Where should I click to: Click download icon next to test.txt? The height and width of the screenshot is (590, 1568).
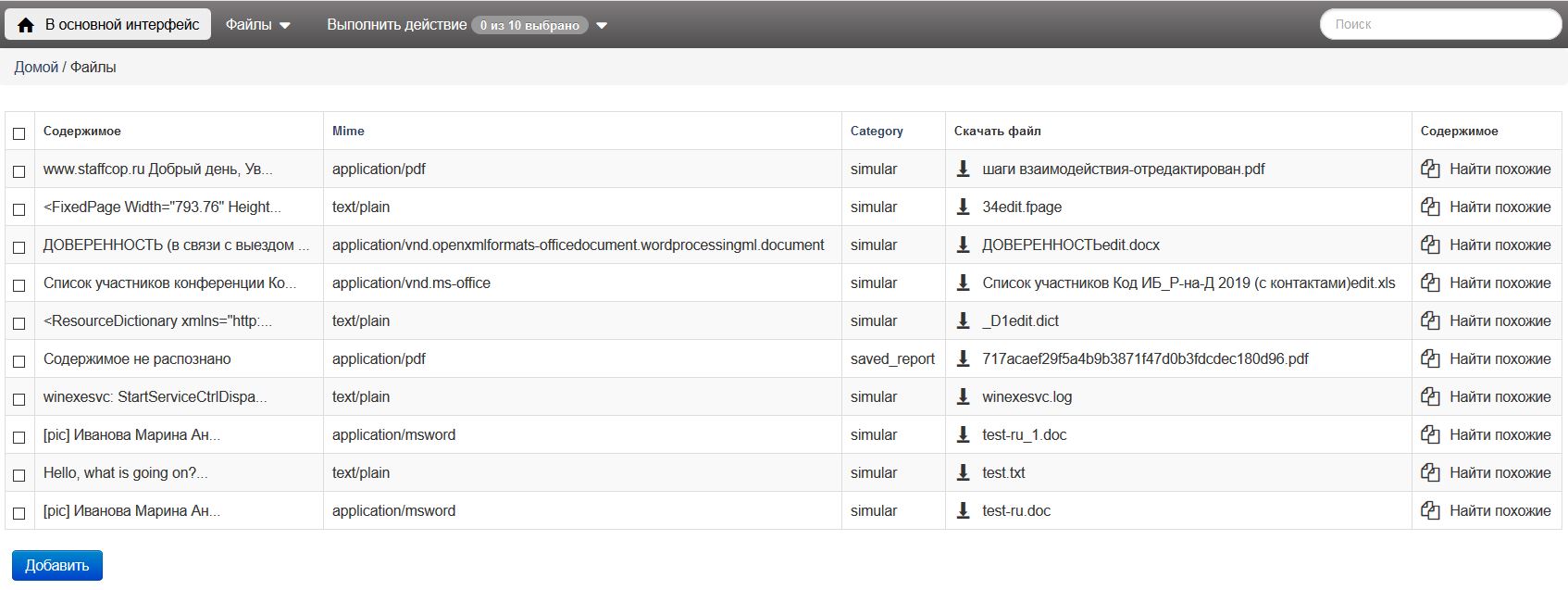coord(963,472)
